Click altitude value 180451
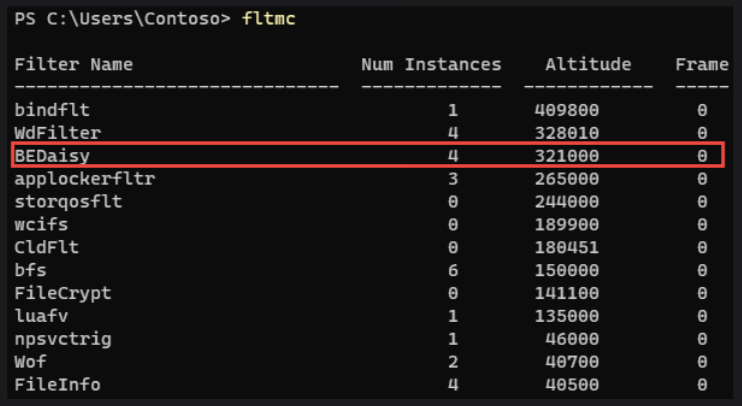The height and width of the screenshot is (406, 742). [567, 246]
